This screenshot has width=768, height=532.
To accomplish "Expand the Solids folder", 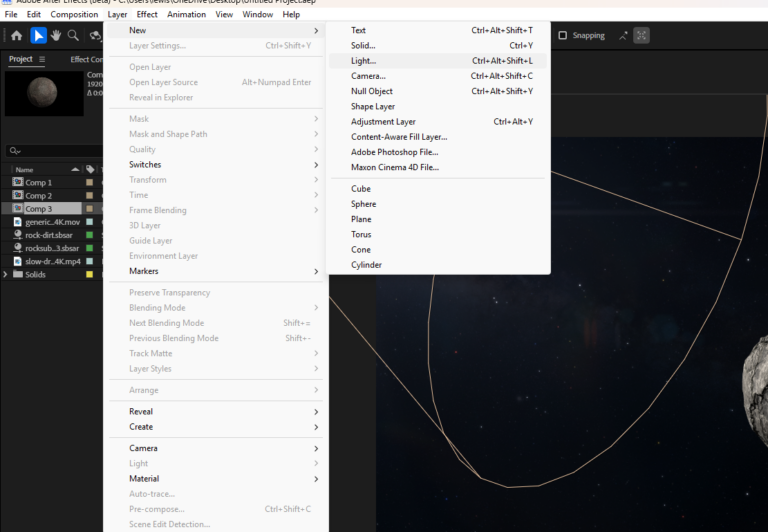I will [5, 274].
